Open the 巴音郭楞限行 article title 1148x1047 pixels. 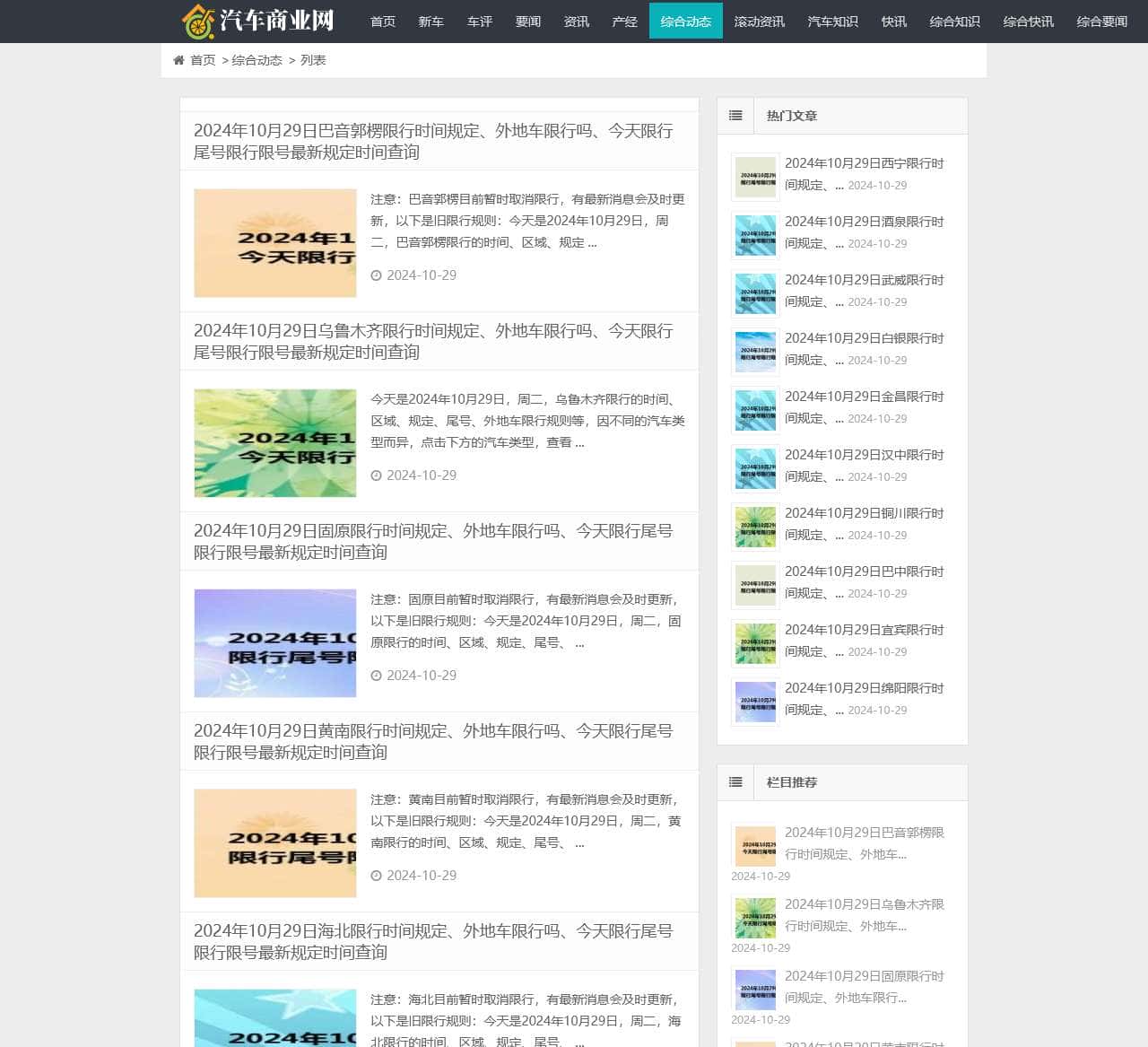(433, 142)
